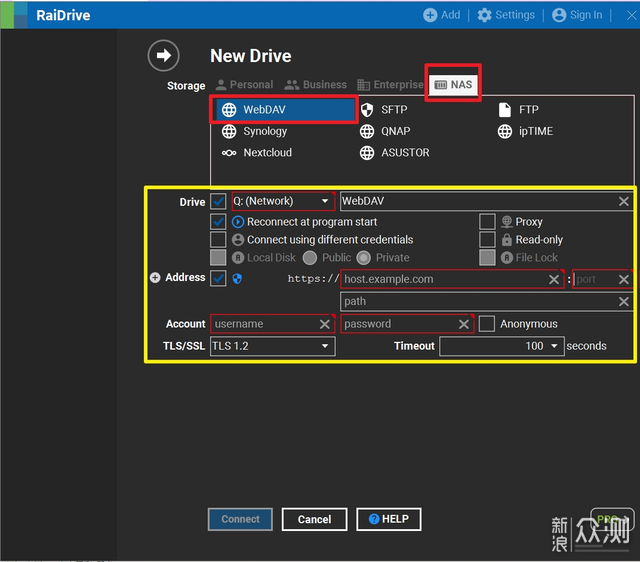Click the plus icon beside Address
Image resolution: width=640 pixels, height=562 pixels.
155,278
